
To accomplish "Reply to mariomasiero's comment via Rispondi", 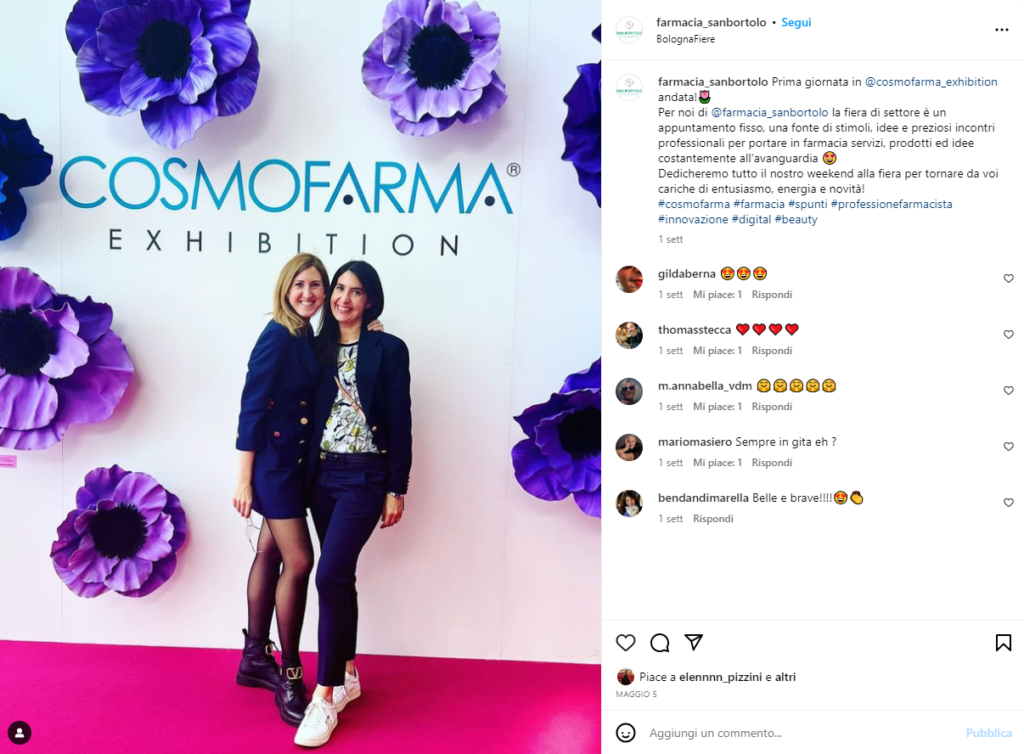I will [x=771, y=462].
